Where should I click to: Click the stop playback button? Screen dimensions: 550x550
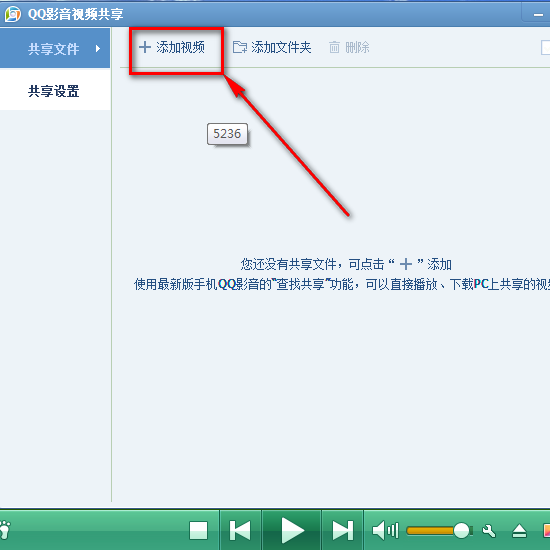[199, 530]
